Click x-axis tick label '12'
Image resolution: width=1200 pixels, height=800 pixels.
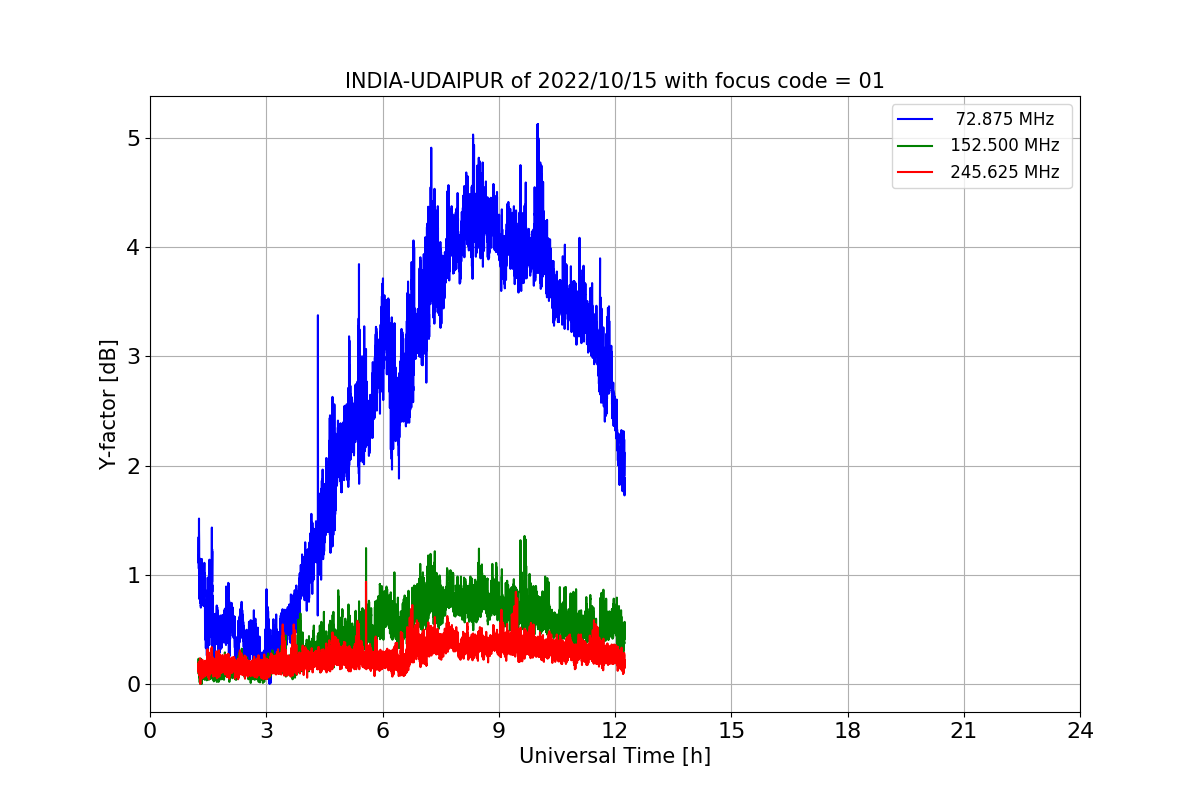[x=615, y=731]
